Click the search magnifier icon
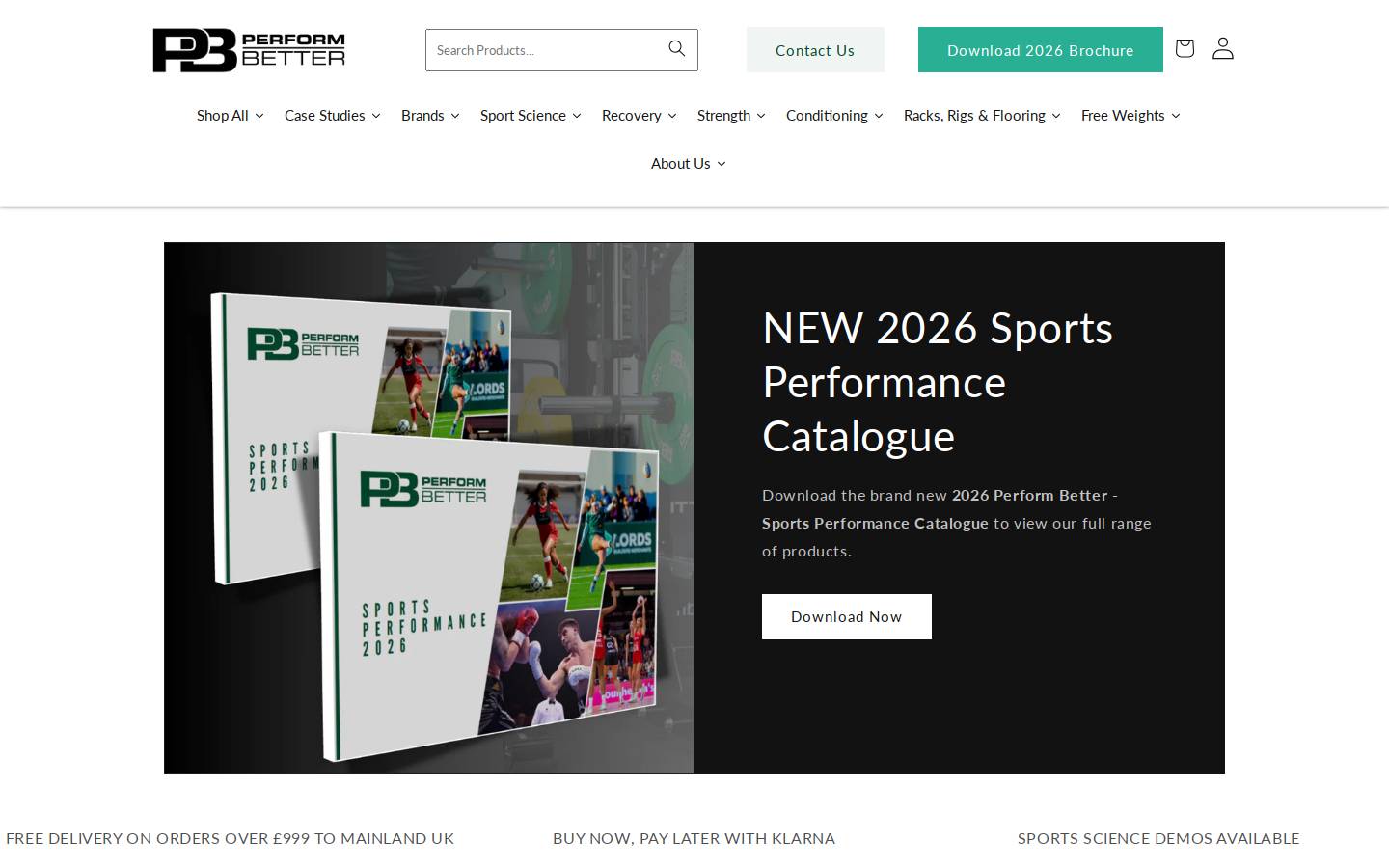 [x=677, y=49]
